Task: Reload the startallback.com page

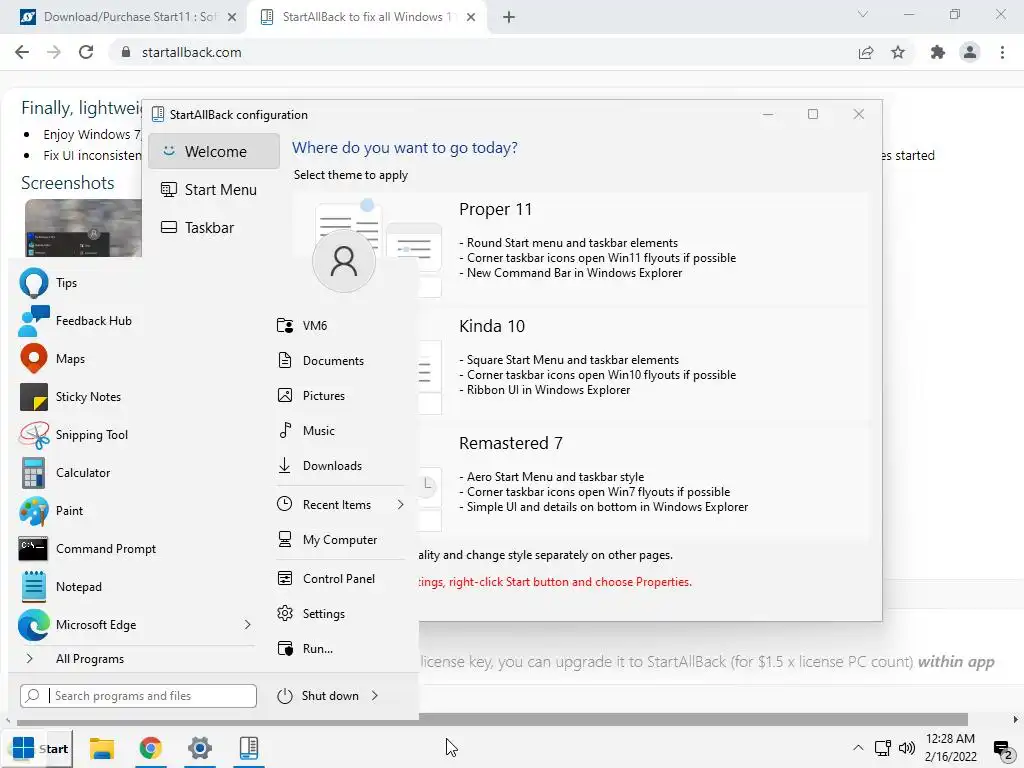Action: (x=86, y=52)
